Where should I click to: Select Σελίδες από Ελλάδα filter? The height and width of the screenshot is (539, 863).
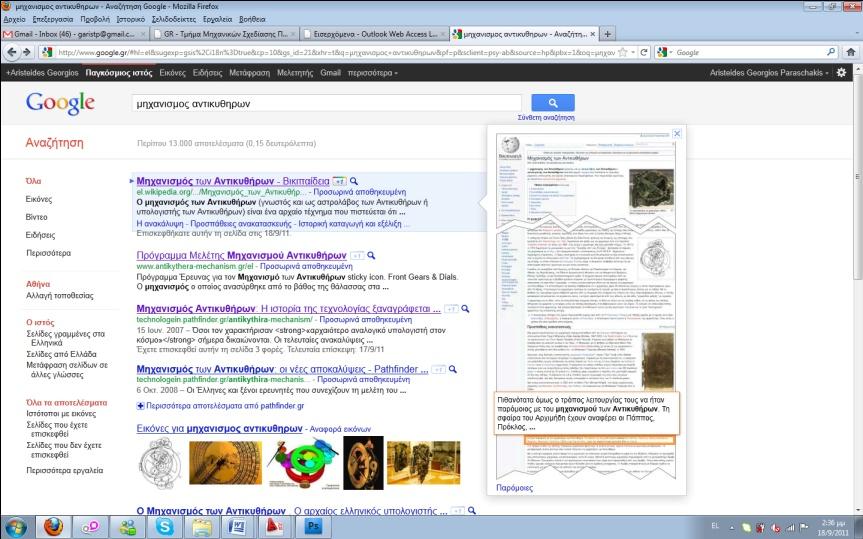61,354
